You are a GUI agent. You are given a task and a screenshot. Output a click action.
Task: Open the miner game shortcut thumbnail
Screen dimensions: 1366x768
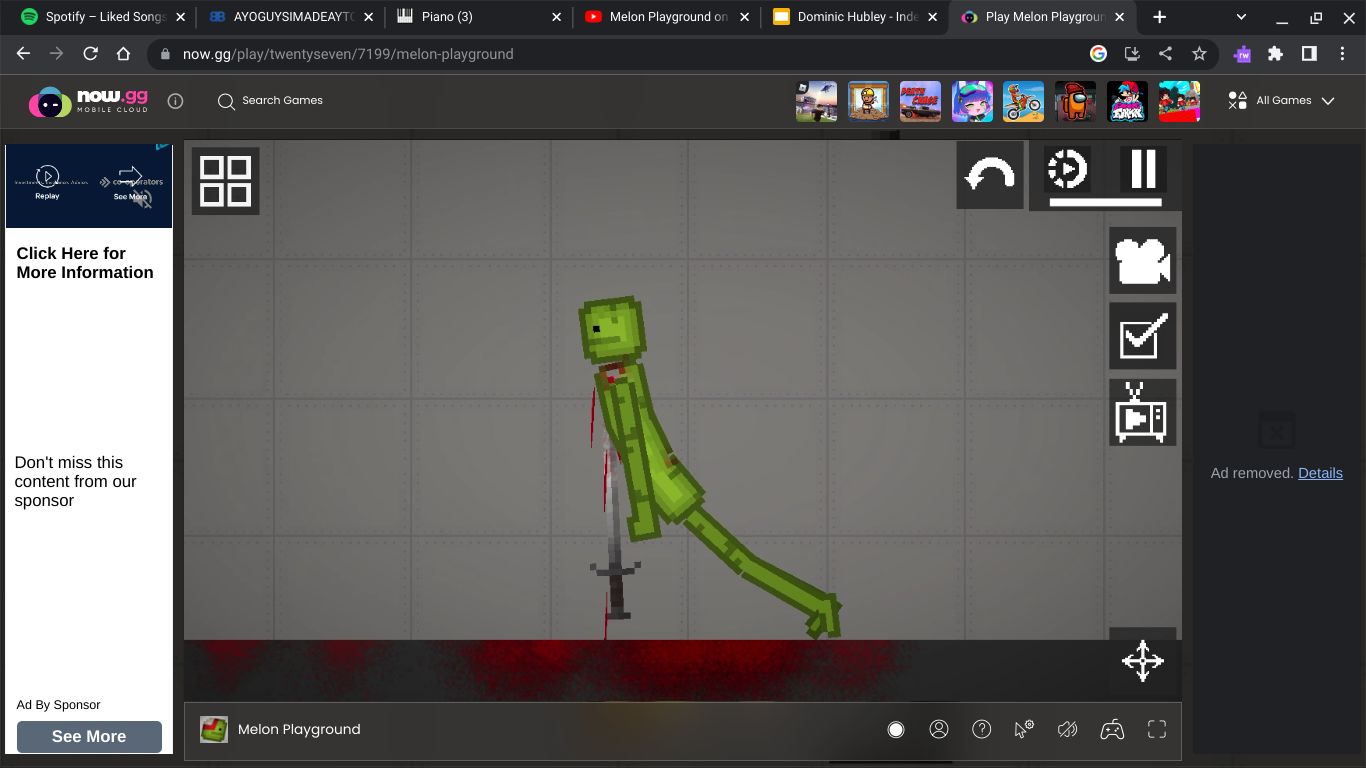pyautogui.click(x=869, y=101)
